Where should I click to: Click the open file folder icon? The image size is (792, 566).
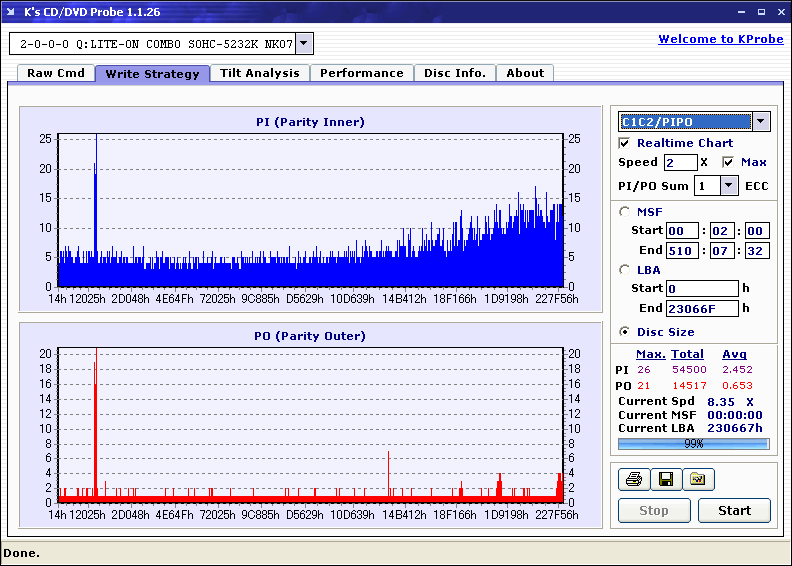click(698, 479)
